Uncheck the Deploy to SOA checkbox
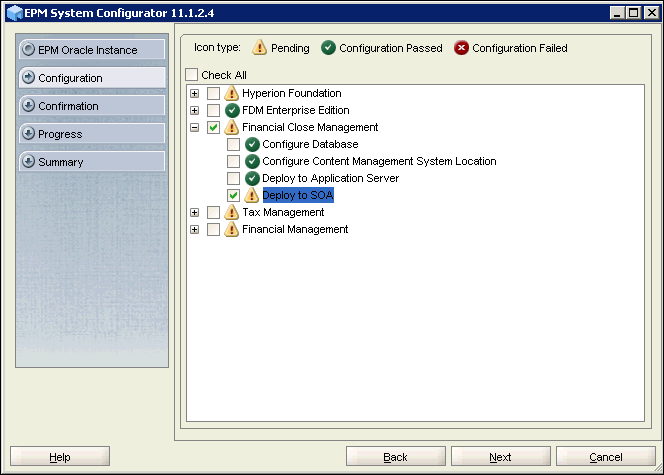The width and height of the screenshot is (664, 475). pyautogui.click(x=233, y=195)
